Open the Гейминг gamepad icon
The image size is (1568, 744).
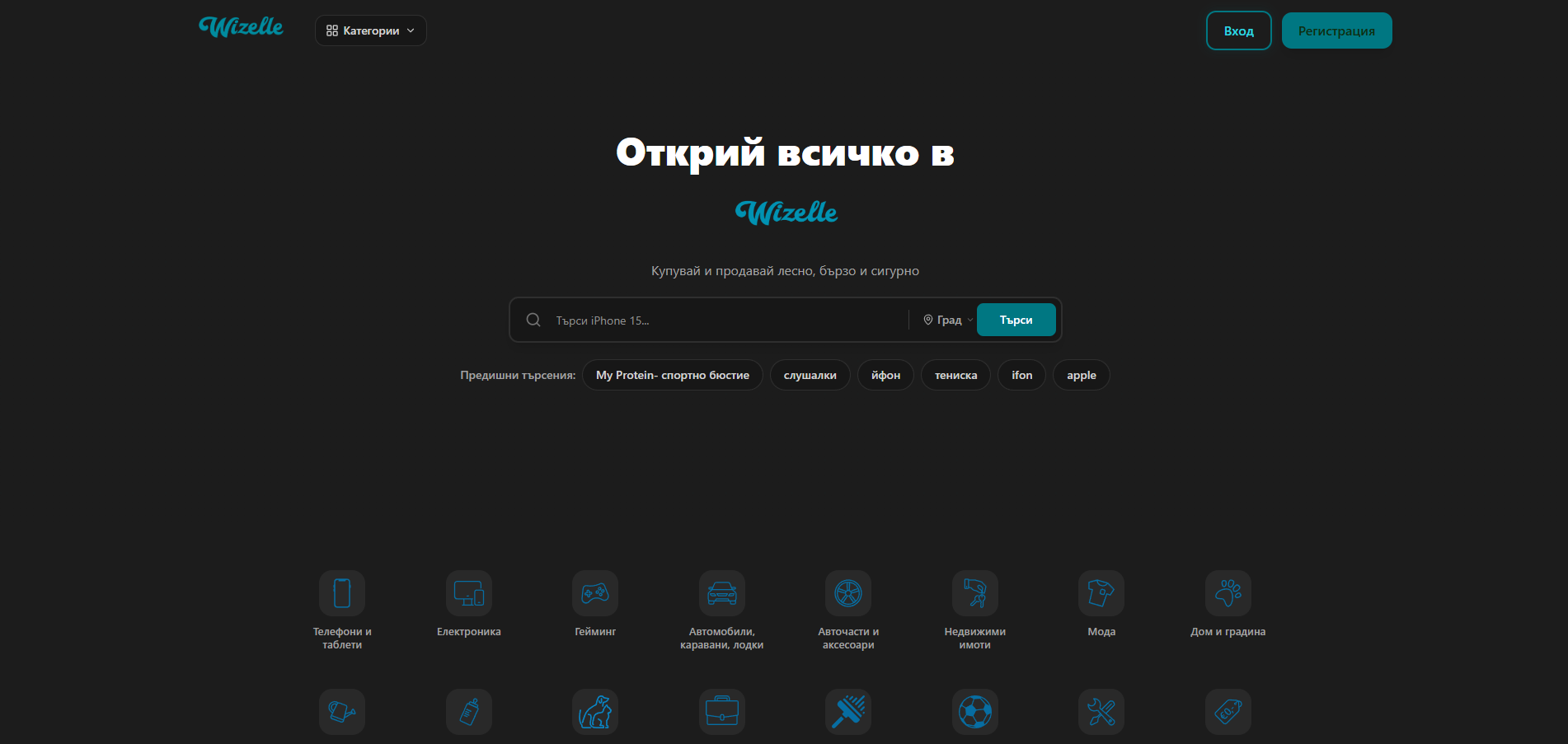coord(595,593)
